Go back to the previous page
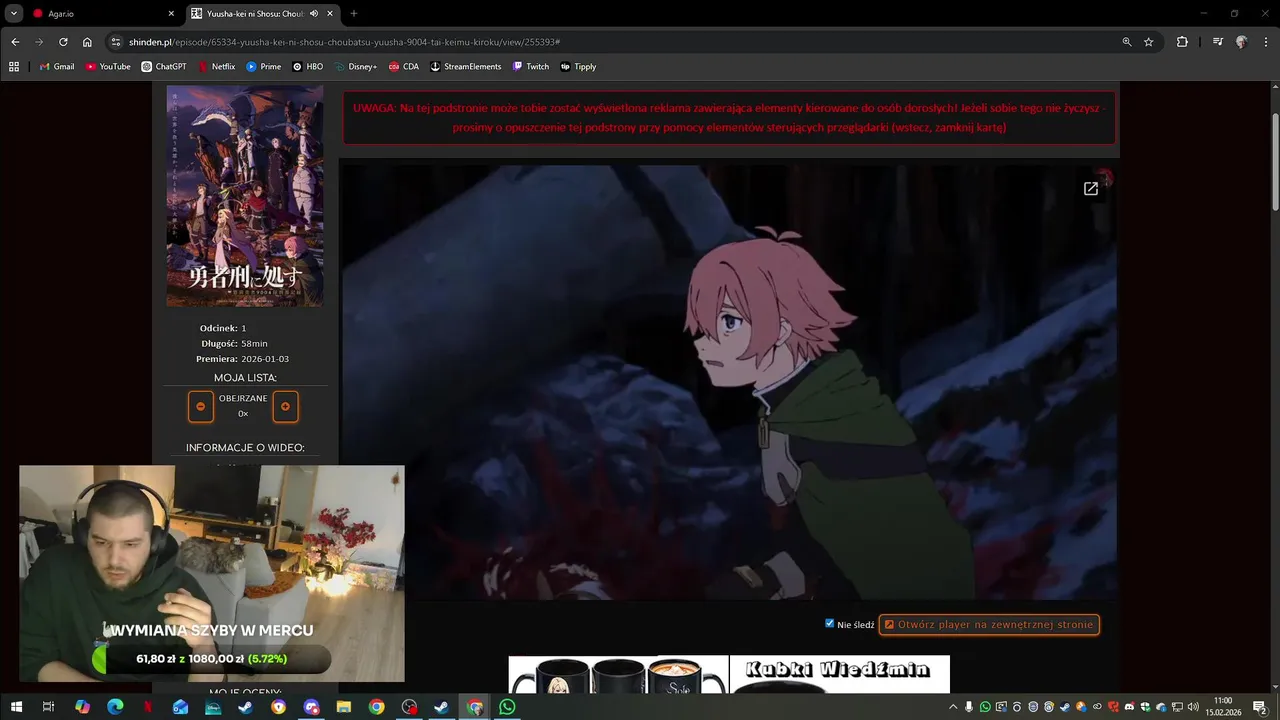Viewport: 1280px width, 720px height. [15, 42]
